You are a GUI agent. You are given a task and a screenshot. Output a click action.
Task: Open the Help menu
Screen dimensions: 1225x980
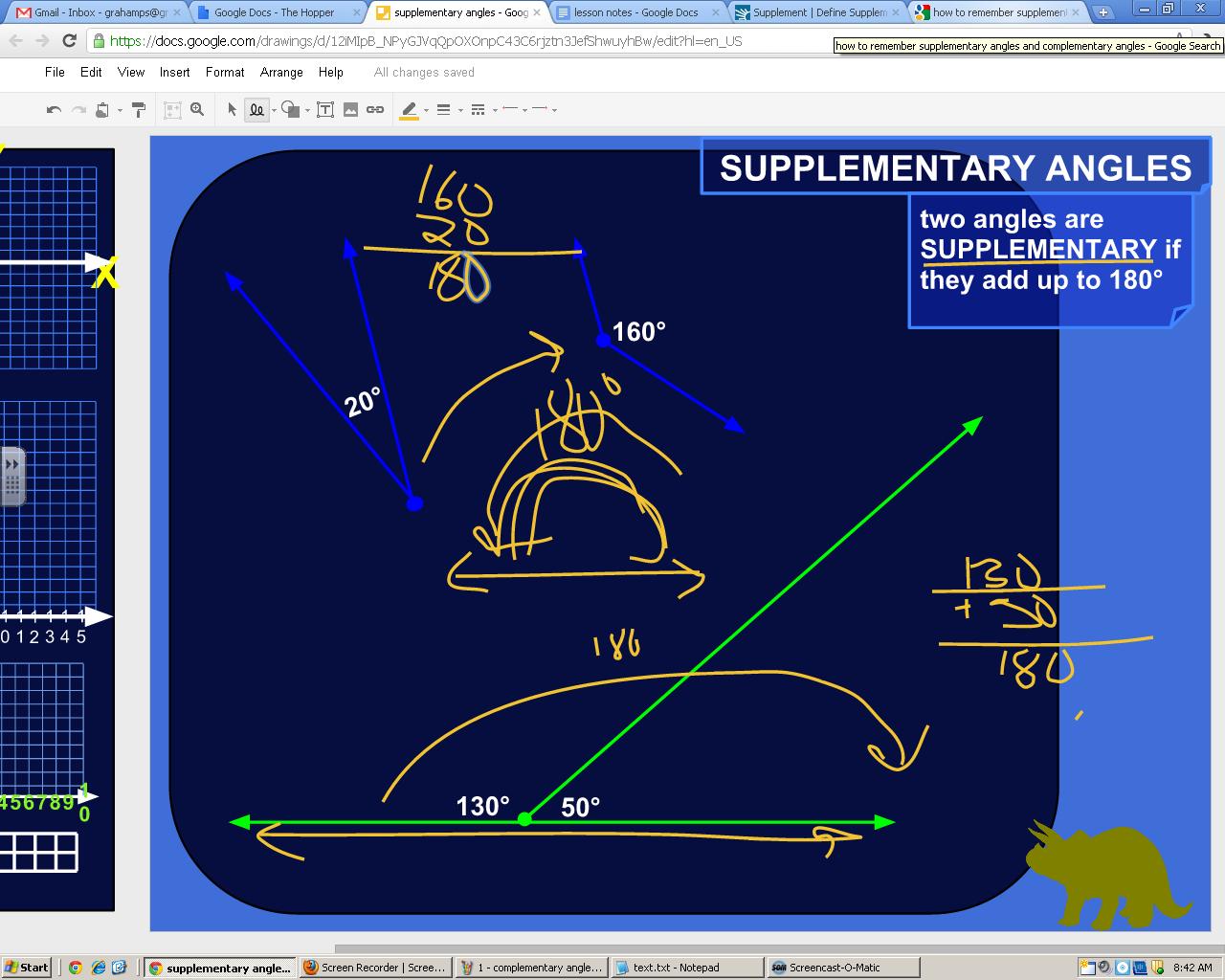point(330,73)
